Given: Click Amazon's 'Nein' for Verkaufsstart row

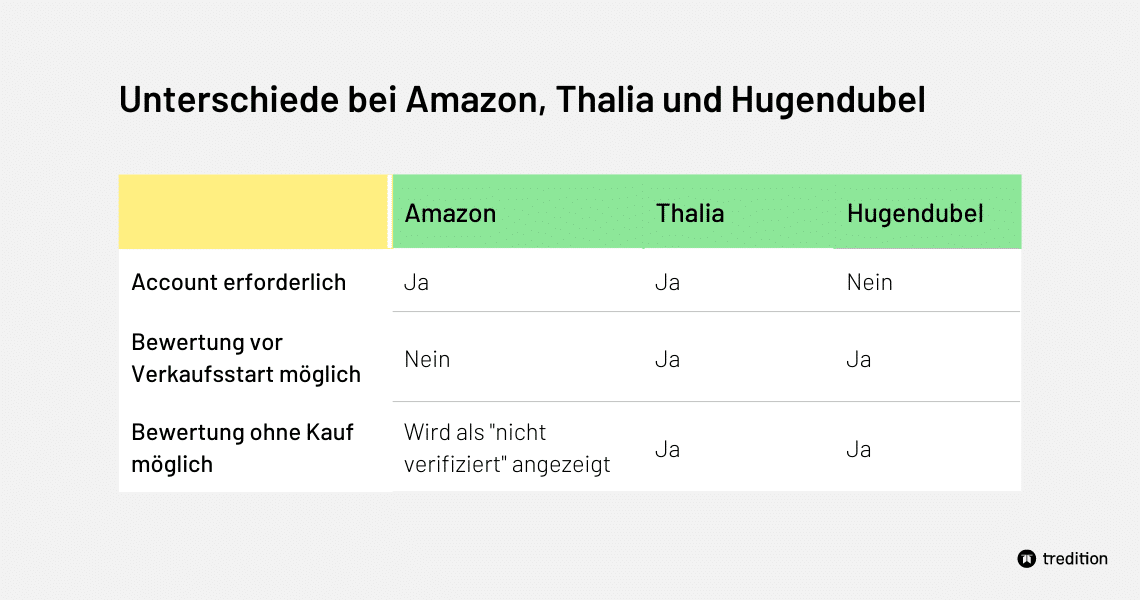Looking at the screenshot, I should tap(427, 359).
